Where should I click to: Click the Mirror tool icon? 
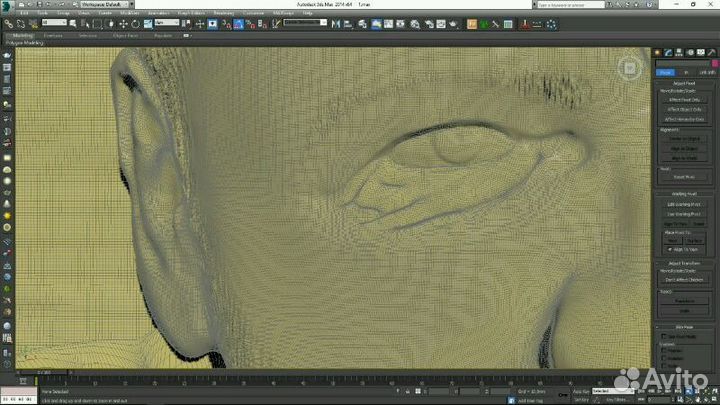tap(336, 24)
